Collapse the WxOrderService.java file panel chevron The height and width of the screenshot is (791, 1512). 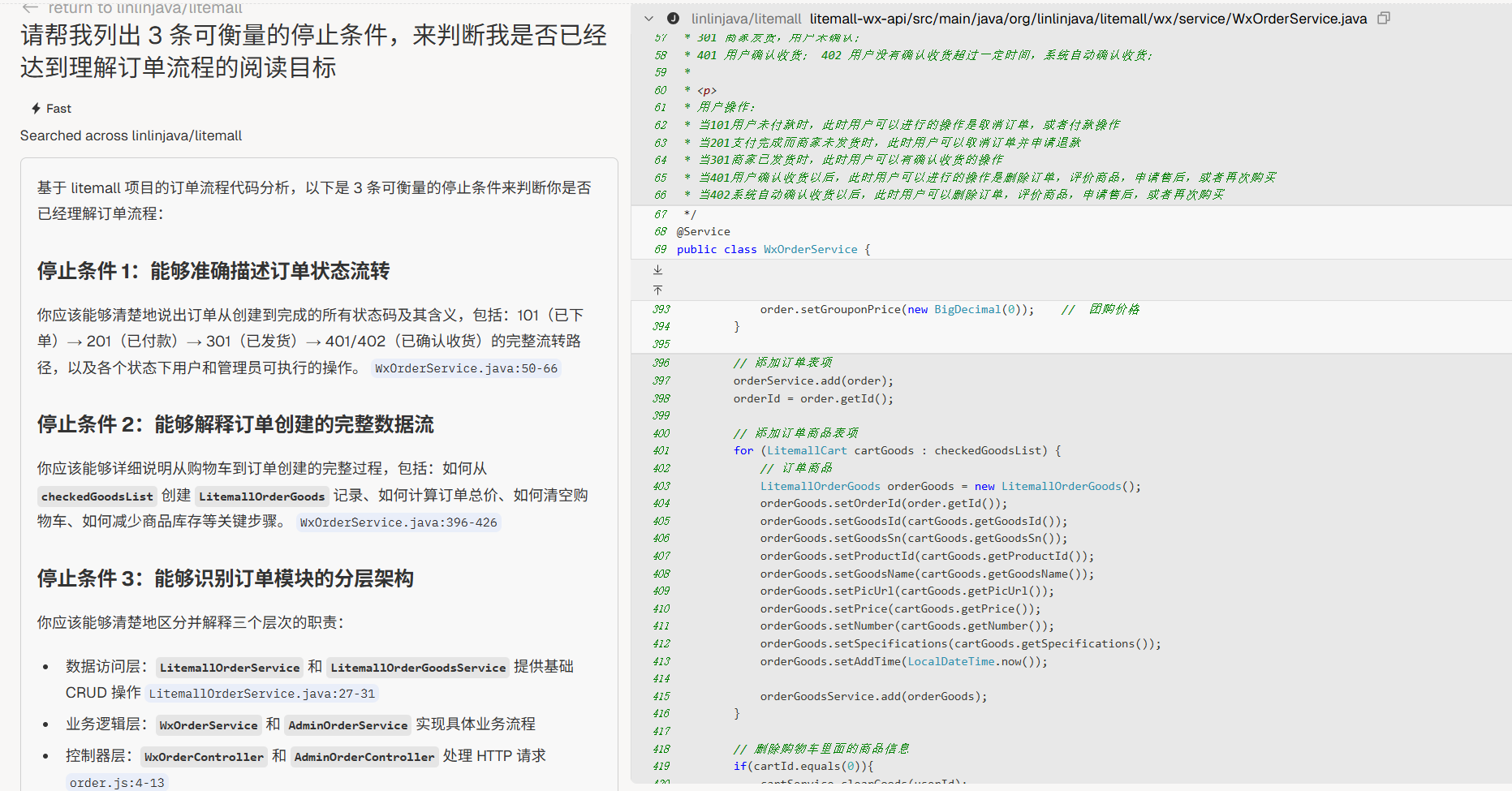[648, 19]
